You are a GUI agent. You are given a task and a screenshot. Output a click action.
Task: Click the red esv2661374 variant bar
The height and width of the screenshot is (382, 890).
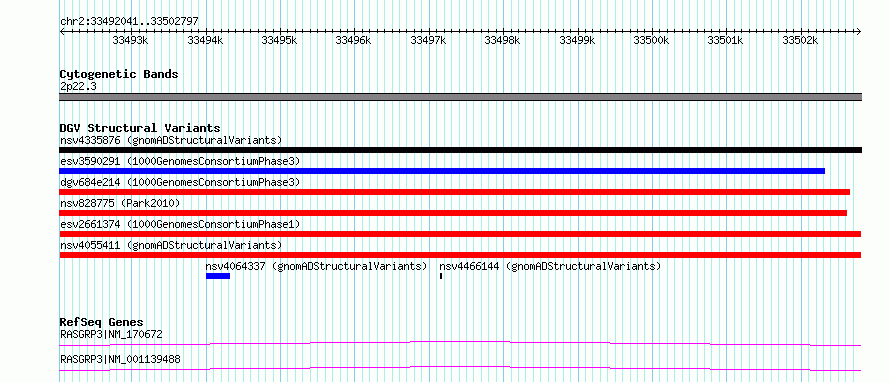tap(460, 234)
